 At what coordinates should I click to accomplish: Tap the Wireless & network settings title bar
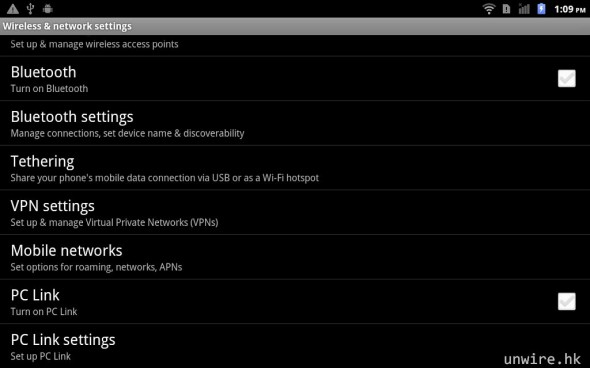pos(295,26)
